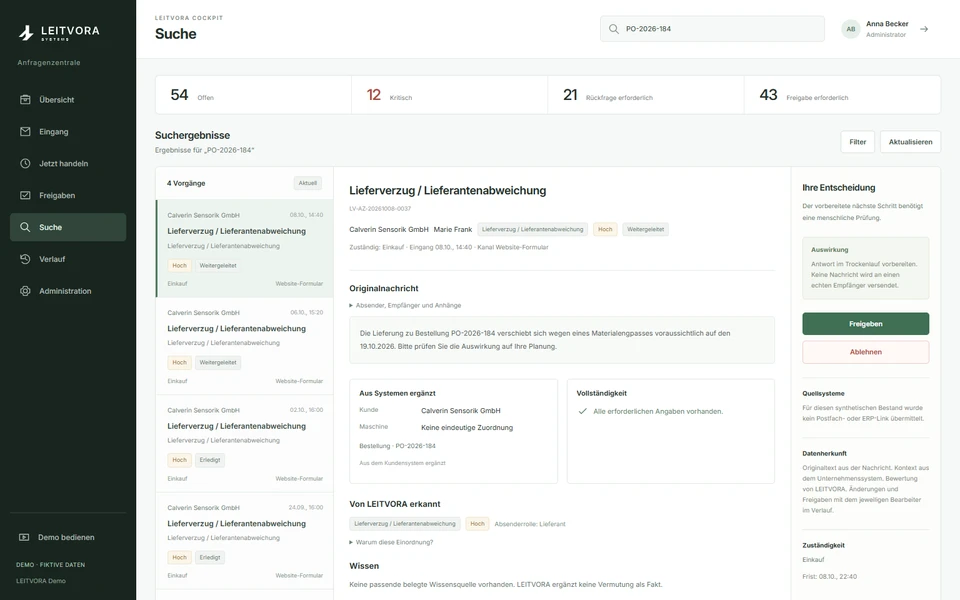The height and width of the screenshot is (600, 960).
Task: Click the AB user avatar
Action: pyautogui.click(x=850, y=29)
